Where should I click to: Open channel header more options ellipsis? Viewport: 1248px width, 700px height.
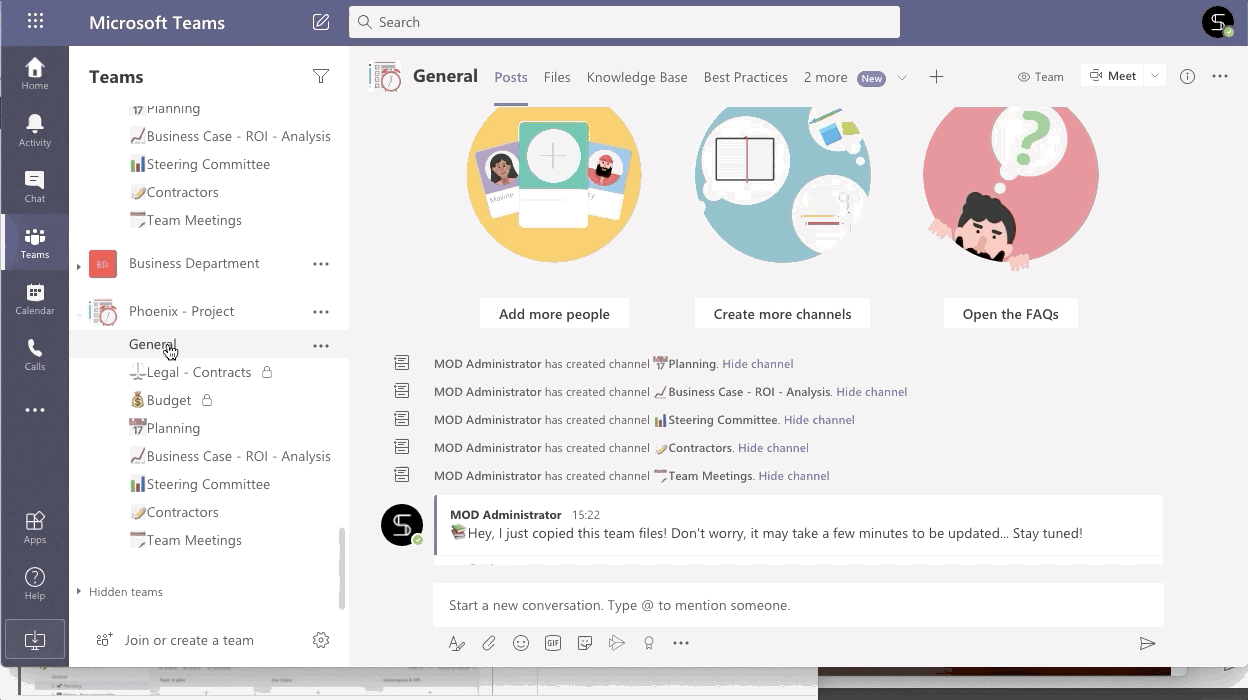pyautogui.click(x=1220, y=76)
